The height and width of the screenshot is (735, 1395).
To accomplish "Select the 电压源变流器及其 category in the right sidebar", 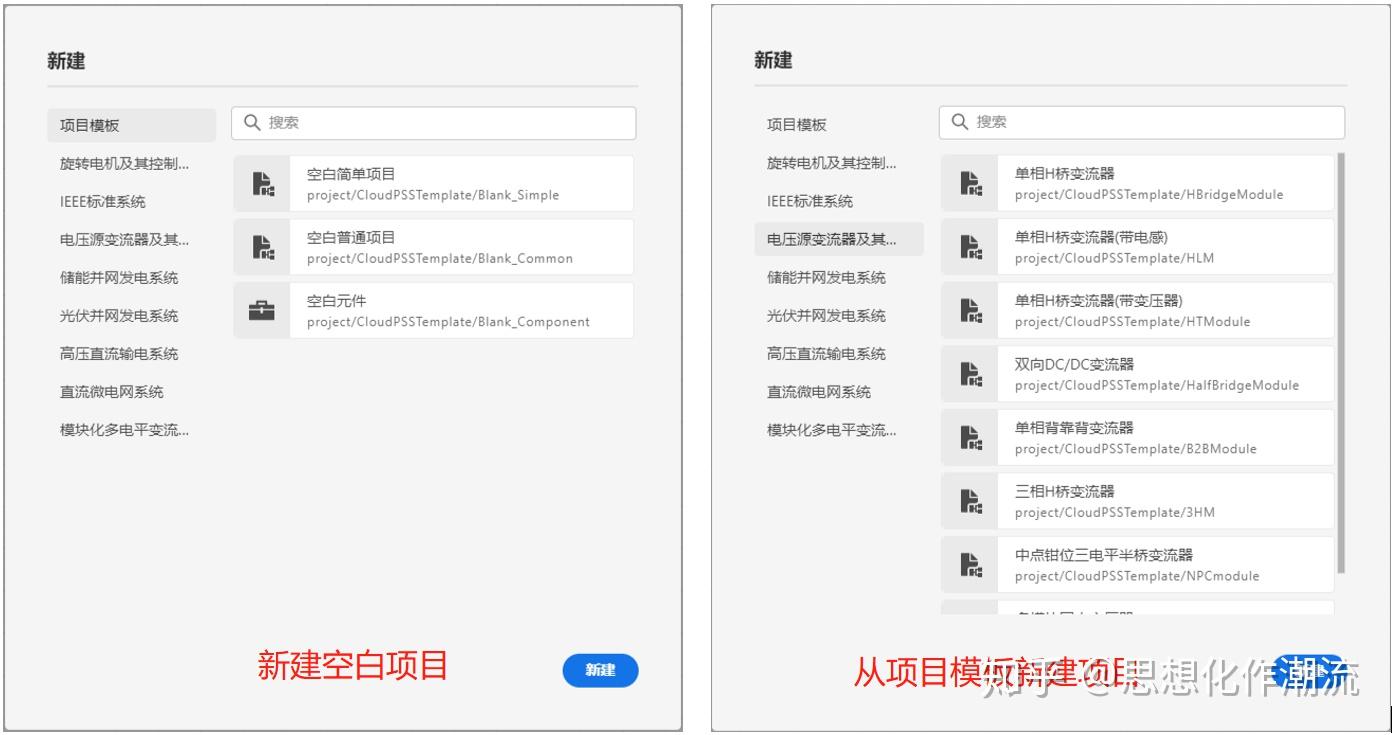I will (830, 239).
